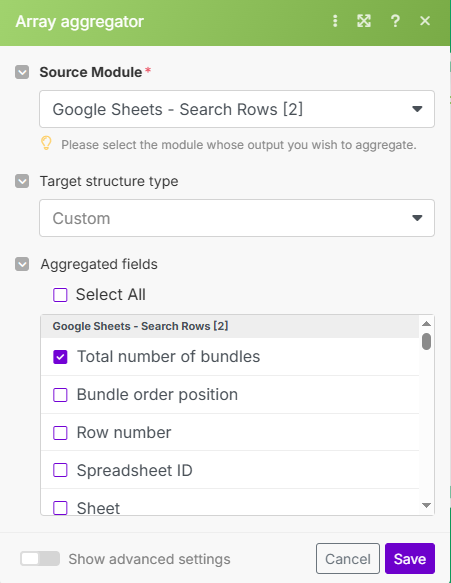Open help with the question mark icon
451x583 pixels.
click(395, 21)
